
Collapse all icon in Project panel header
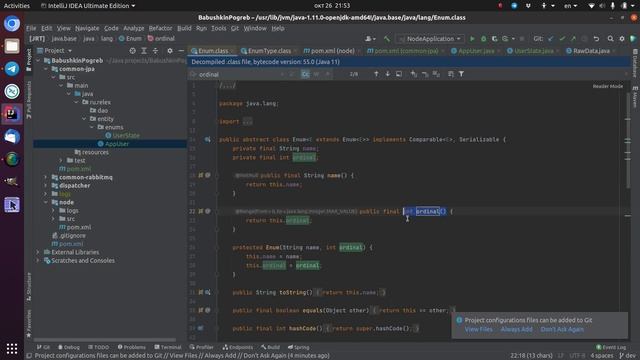(155, 51)
